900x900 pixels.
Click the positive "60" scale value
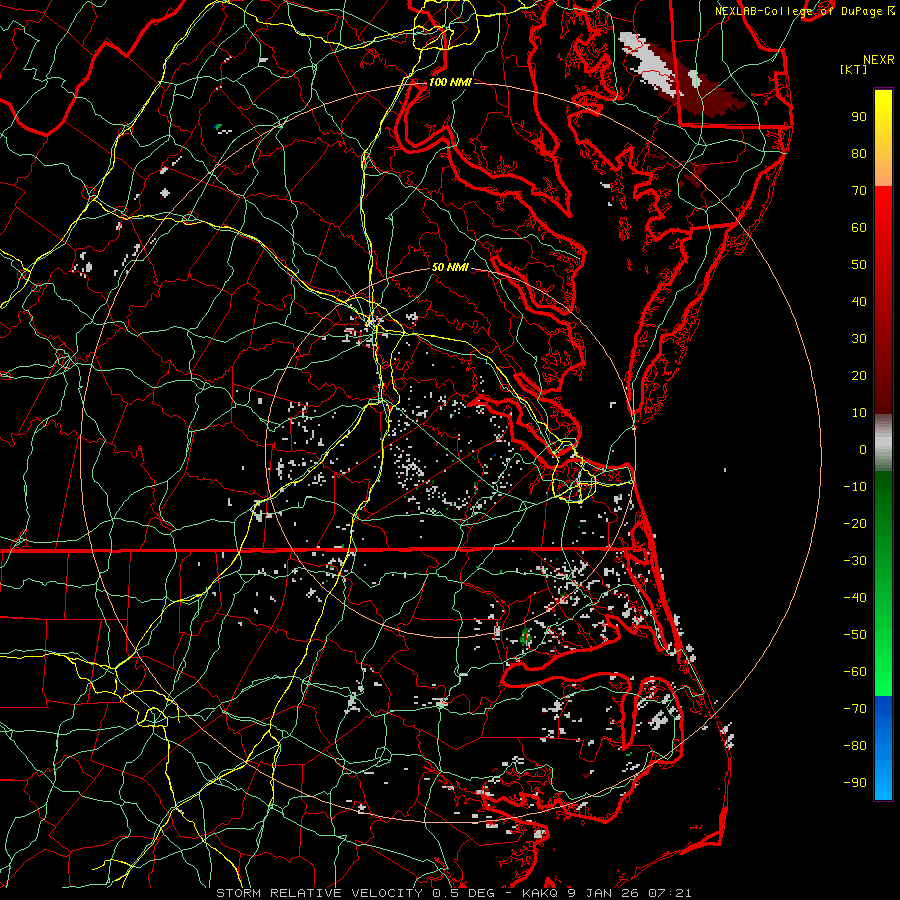pyautogui.click(x=859, y=228)
